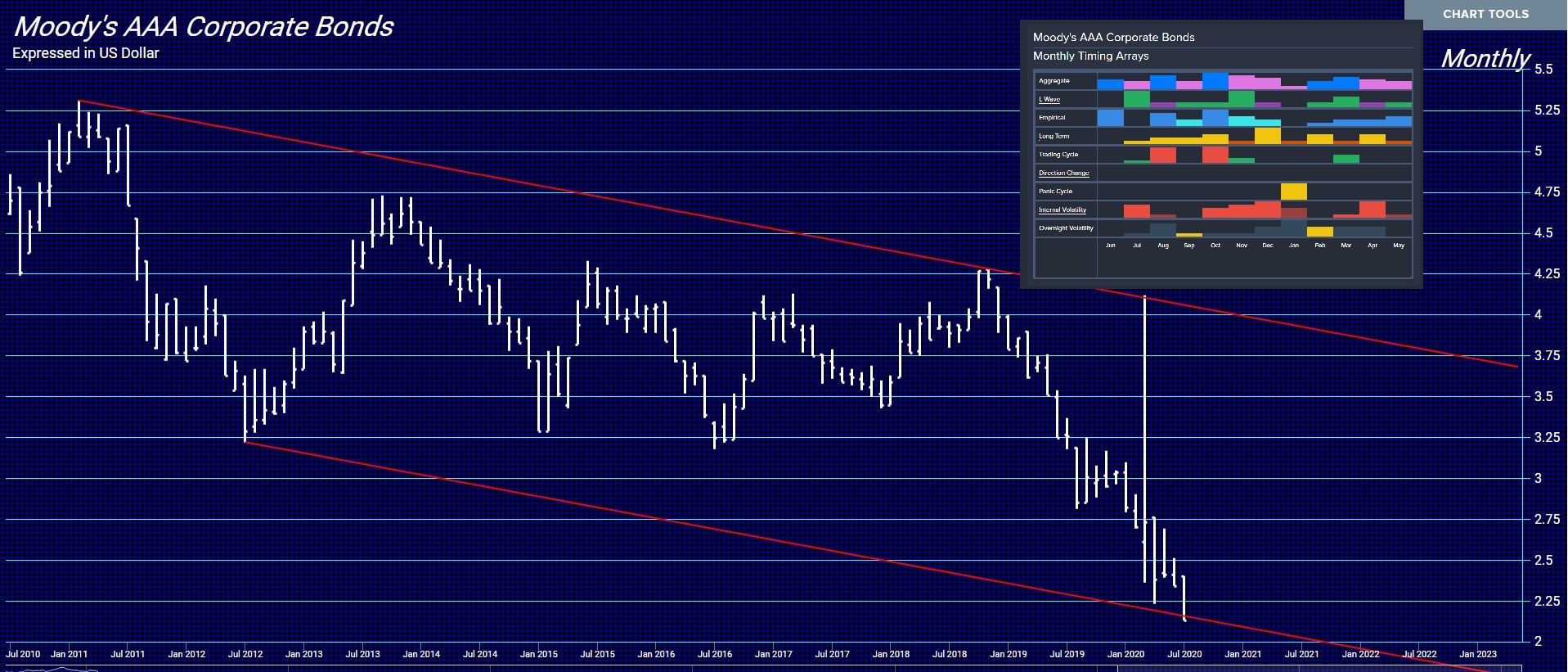This screenshot has width=1568, height=672.
Task: Click the yellow Overnight Volatility bar for Feb
Action: click(1319, 232)
